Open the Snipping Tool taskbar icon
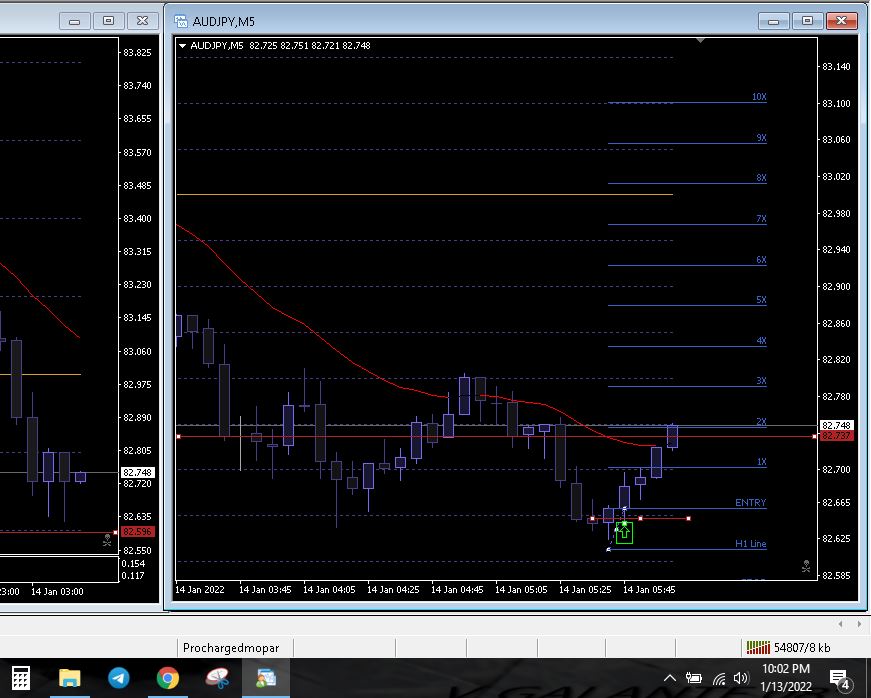The width and height of the screenshot is (871, 698). tap(217, 678)
